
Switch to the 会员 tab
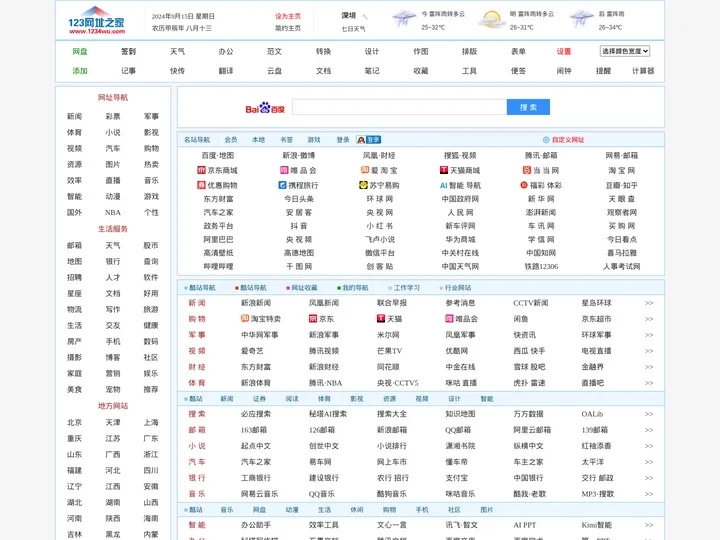(x=231, y=140)
